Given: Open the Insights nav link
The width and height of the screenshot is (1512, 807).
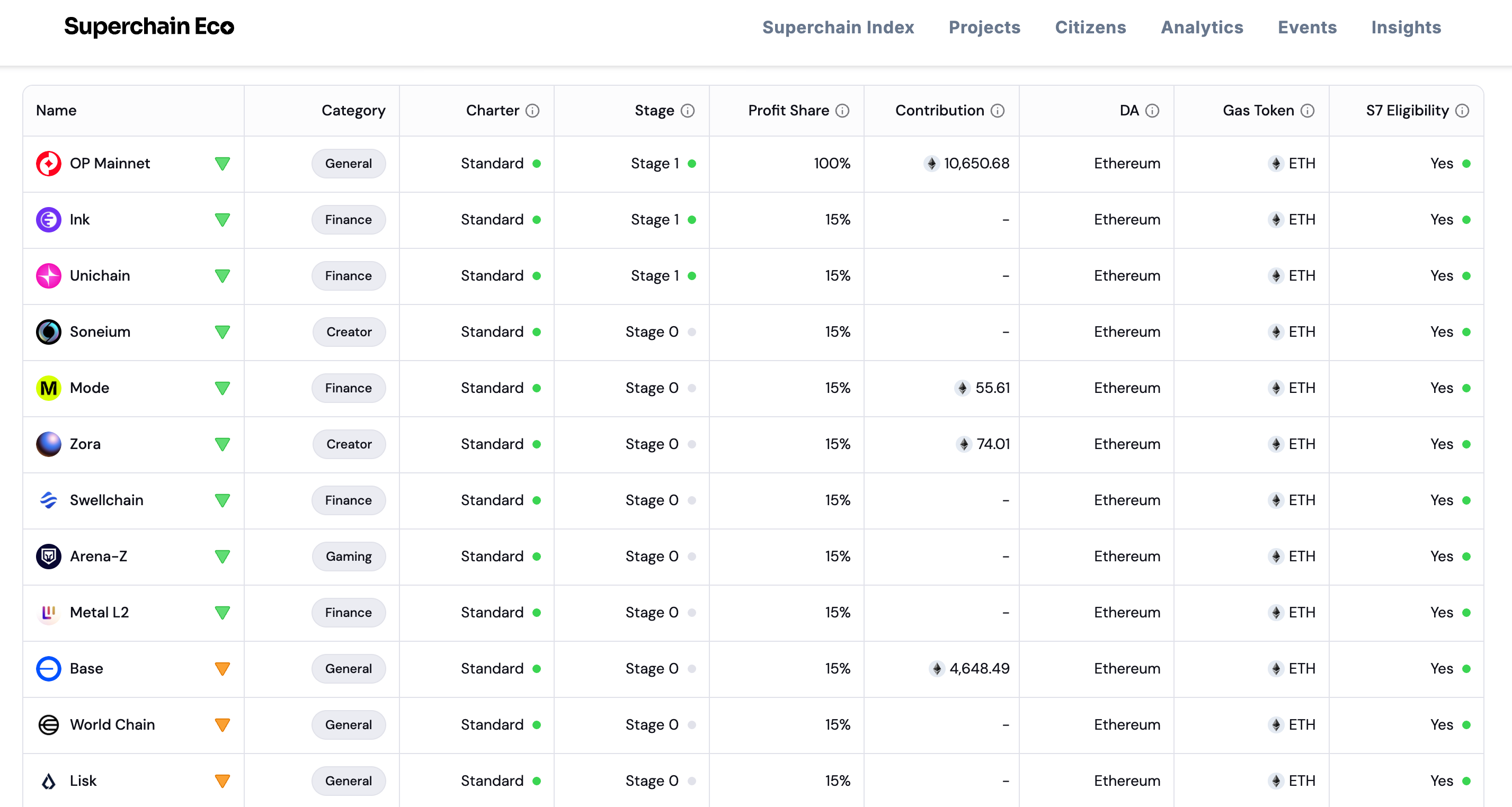Looking at the screenshot, I should coord(1406,28).
